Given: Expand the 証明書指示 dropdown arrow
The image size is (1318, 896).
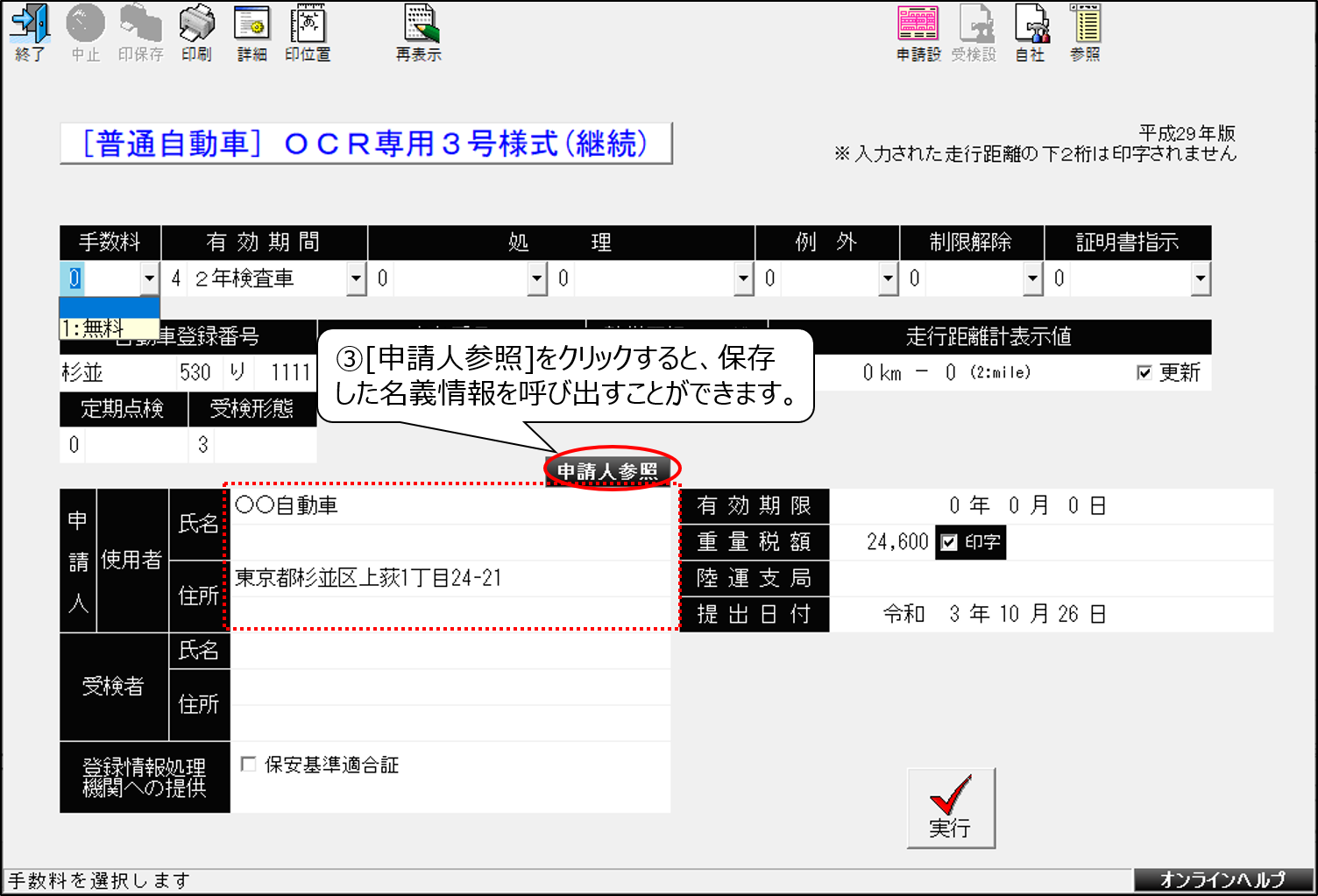Looking at the screenshot, I should coord(1201,279).
